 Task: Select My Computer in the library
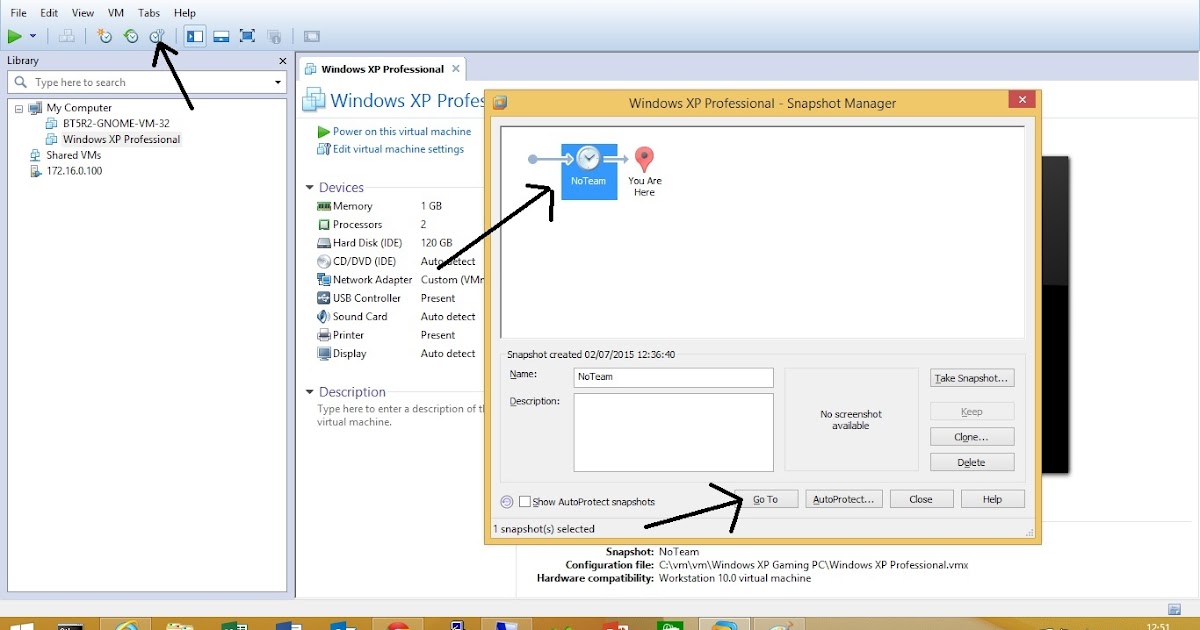[79, 108]
